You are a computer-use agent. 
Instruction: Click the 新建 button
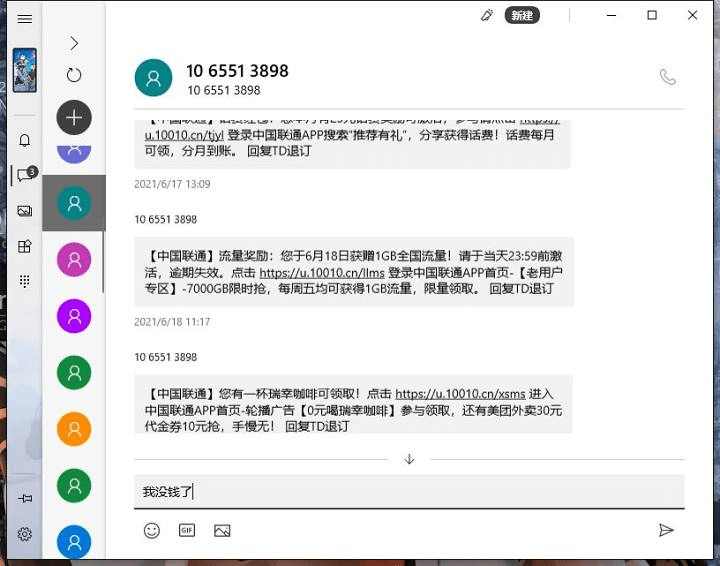pos(522,16)
